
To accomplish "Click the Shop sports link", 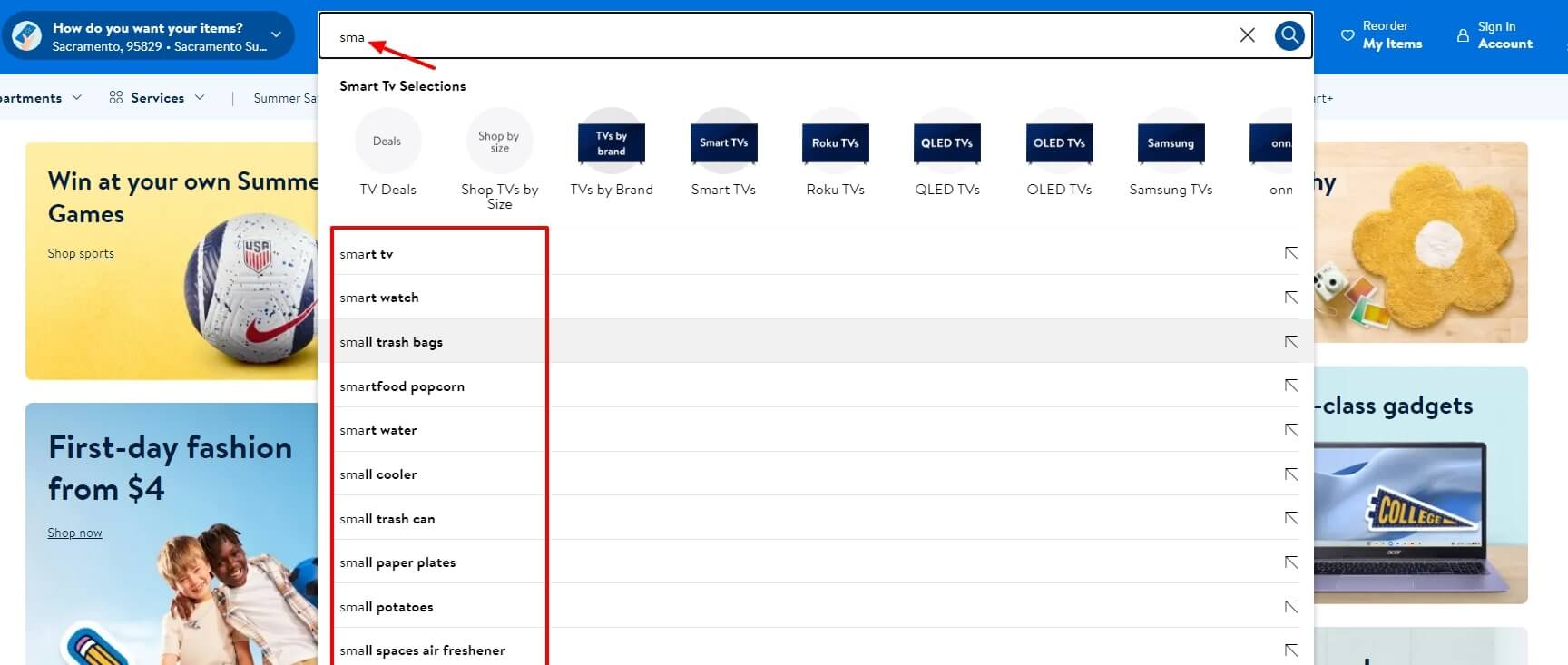I will click(x=81, y=254).
